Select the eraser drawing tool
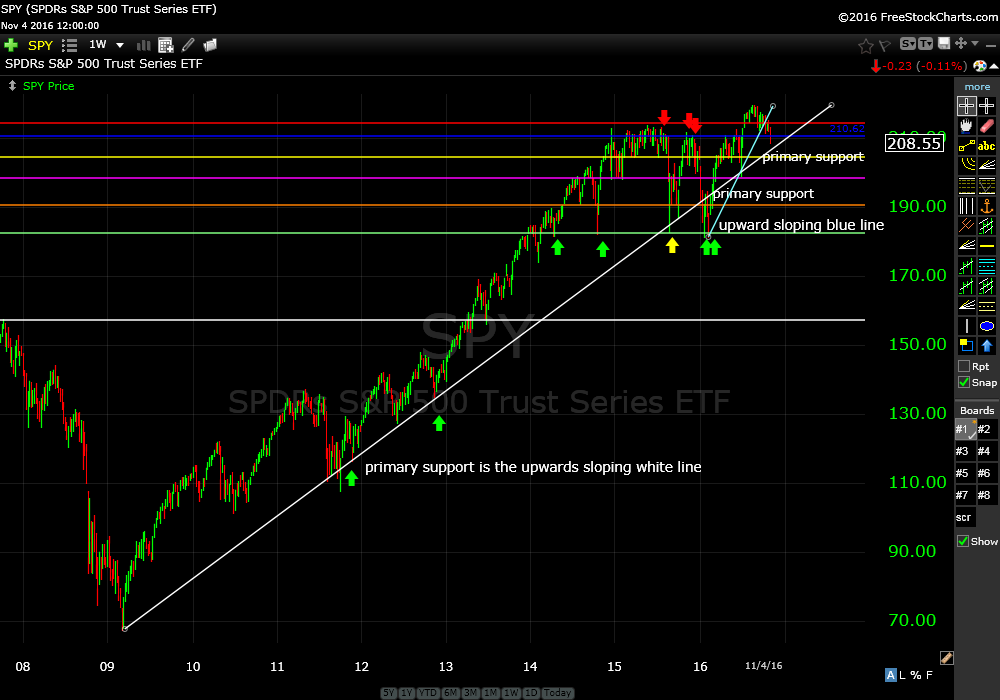 987,126
